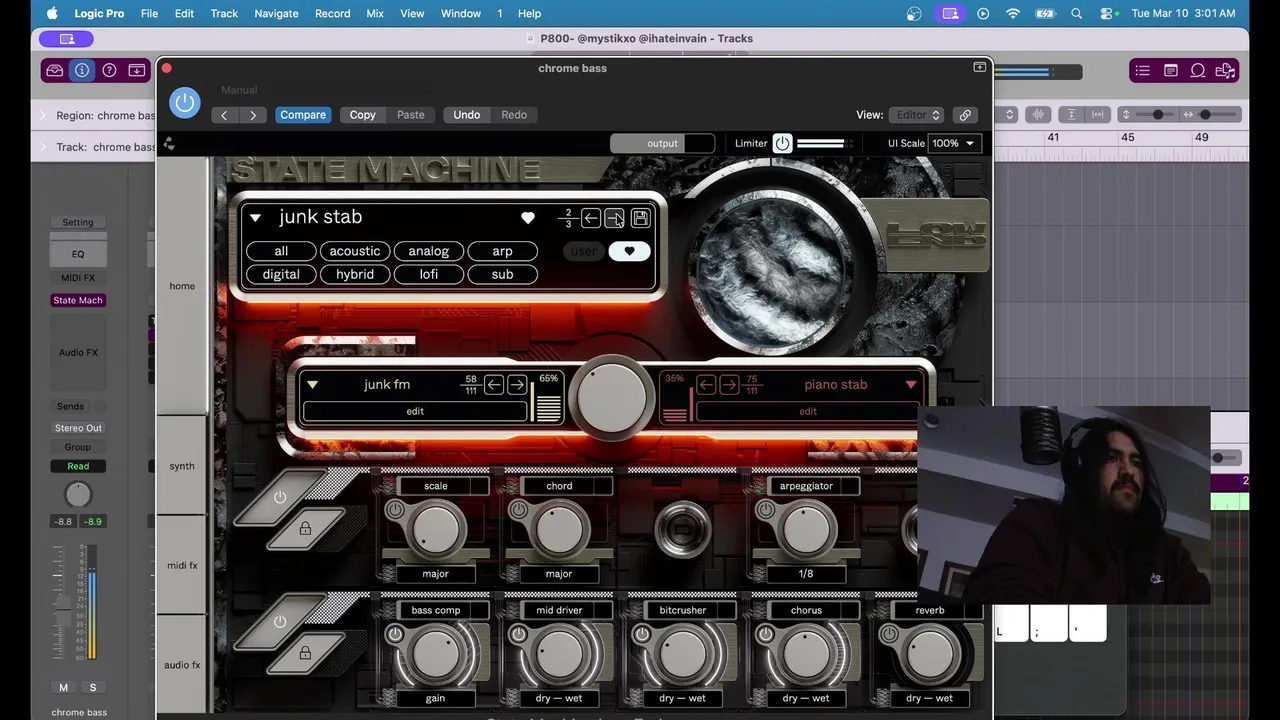Open the home tab
Viewport: 1280px width, 720px height.
click(182, 286)
